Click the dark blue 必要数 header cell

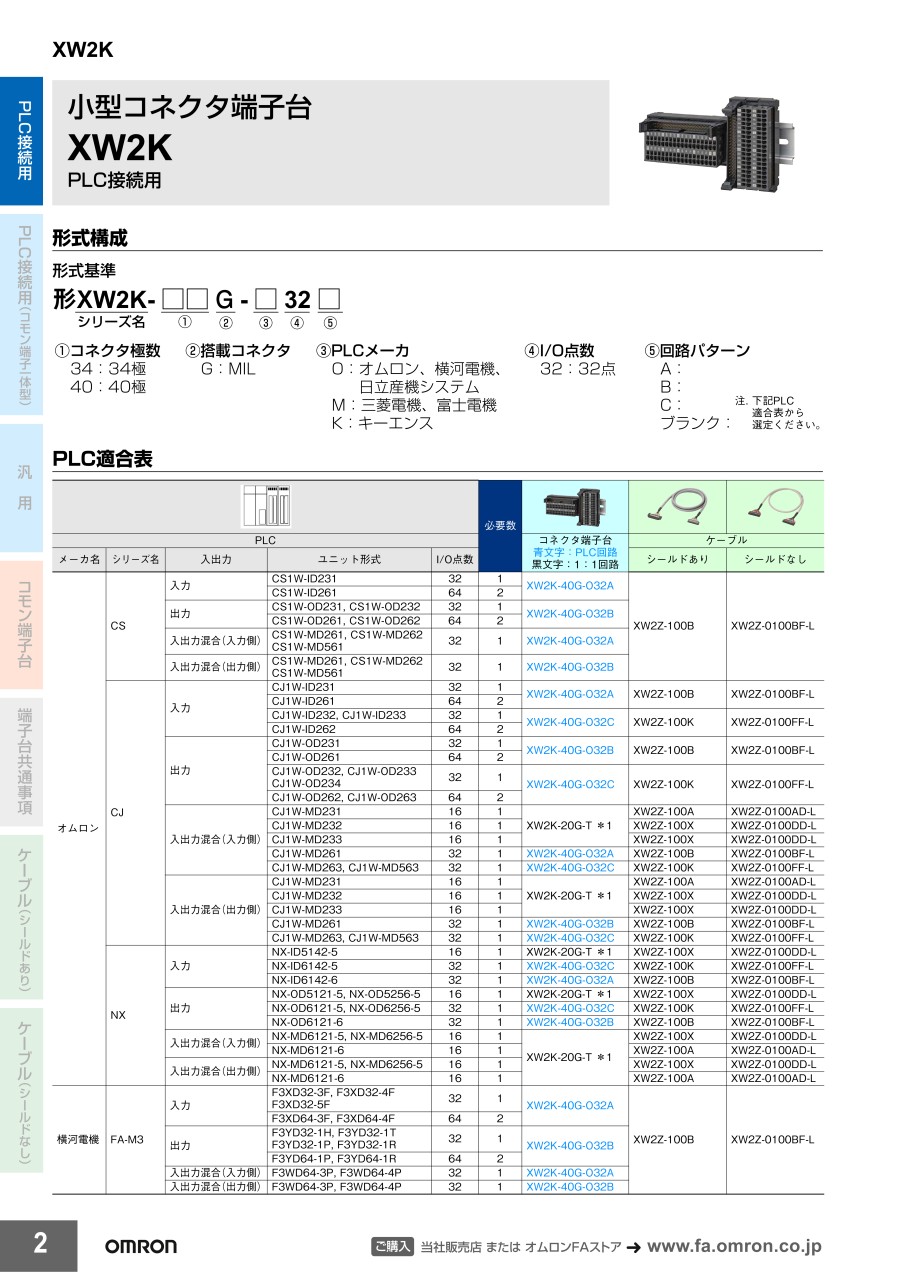[x=500, y=525]
